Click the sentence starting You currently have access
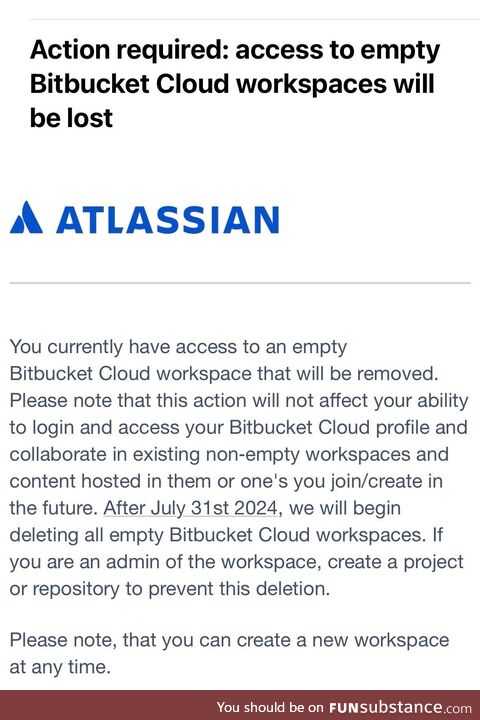 [224, 360]
